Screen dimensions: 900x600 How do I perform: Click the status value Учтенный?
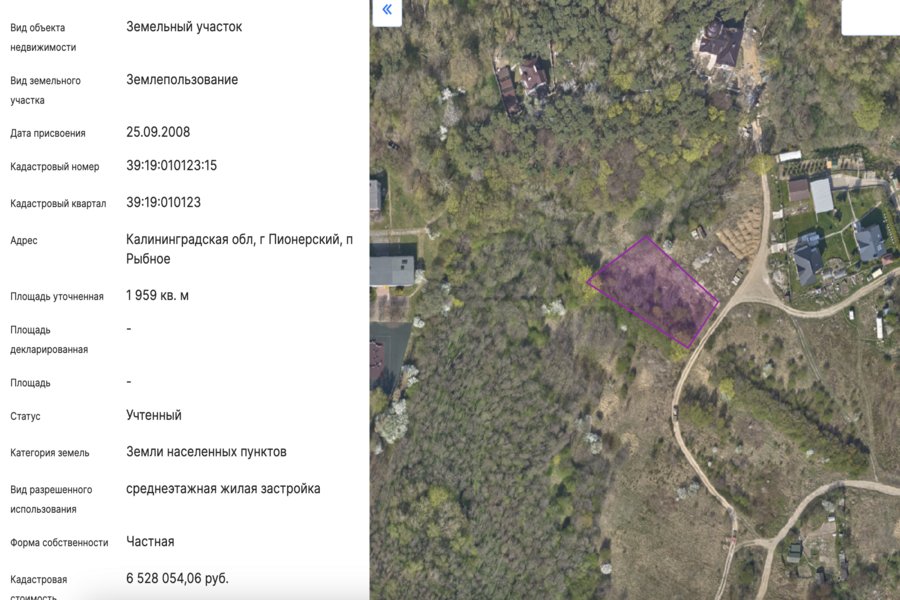[154, 415]
